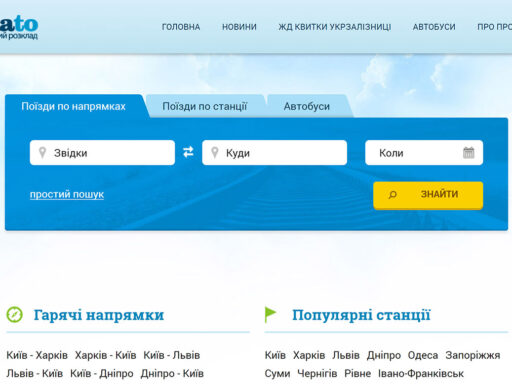Focus the Коли date input field
This screenshot has width=512, height=384.
[424, 153]
